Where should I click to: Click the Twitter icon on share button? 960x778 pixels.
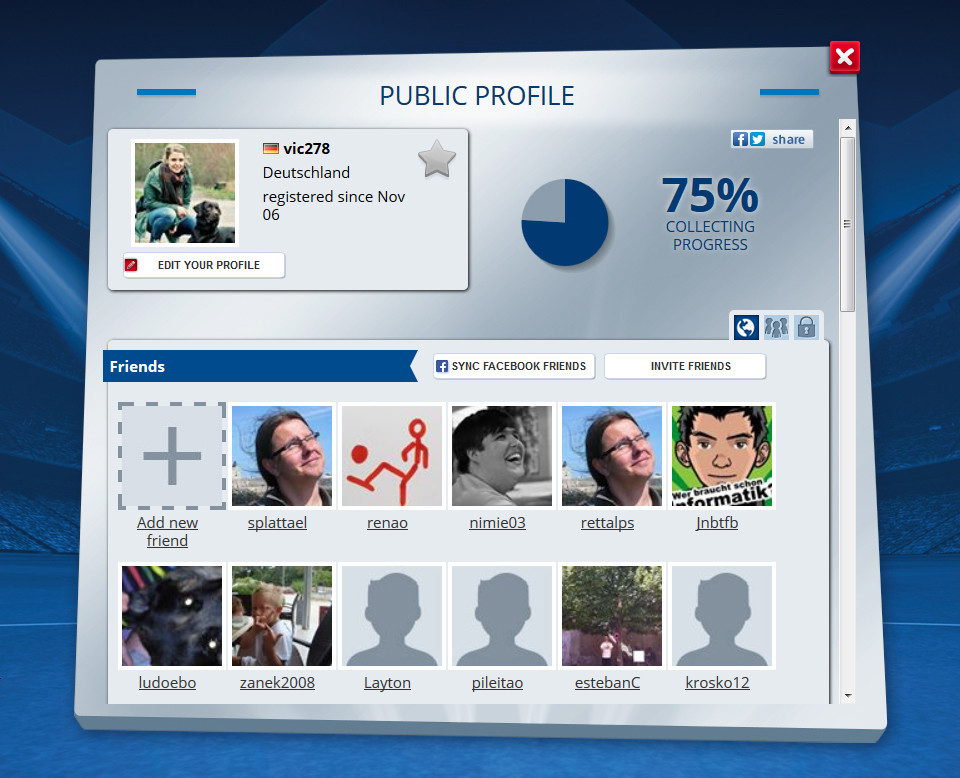pyautogui.click(x=757, y=140)
